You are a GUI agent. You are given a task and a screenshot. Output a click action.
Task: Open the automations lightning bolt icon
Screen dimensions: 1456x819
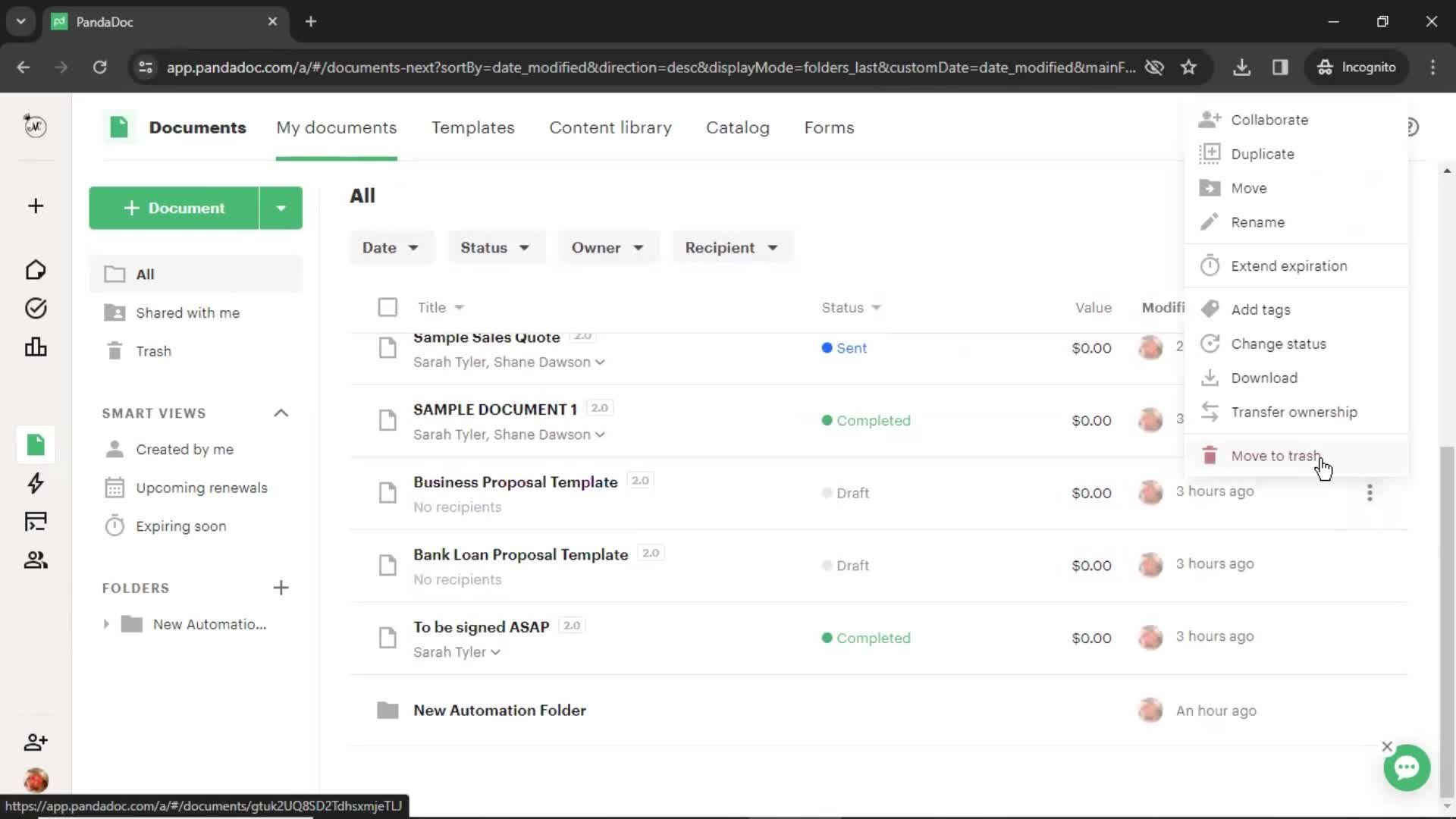[36, 483]
